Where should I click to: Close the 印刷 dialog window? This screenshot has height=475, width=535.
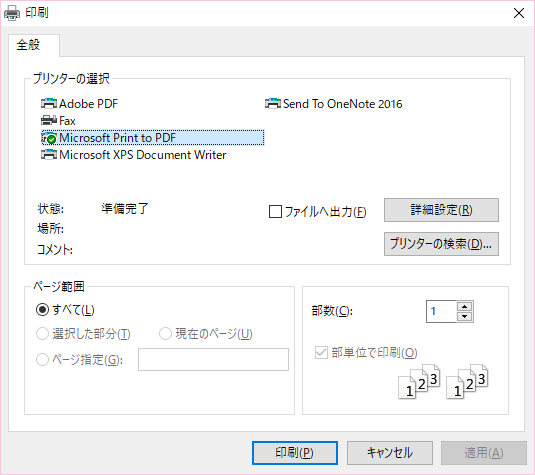[519, 13]
